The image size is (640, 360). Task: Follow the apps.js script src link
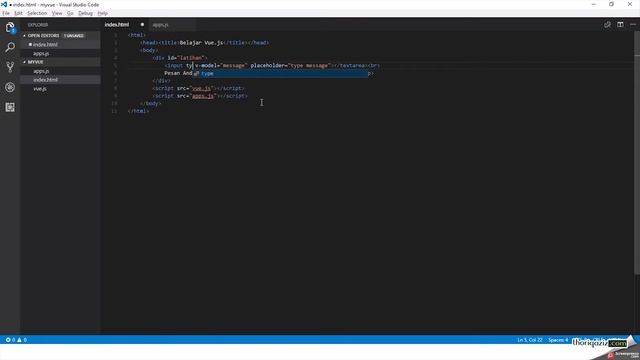[x=203, y=96]
